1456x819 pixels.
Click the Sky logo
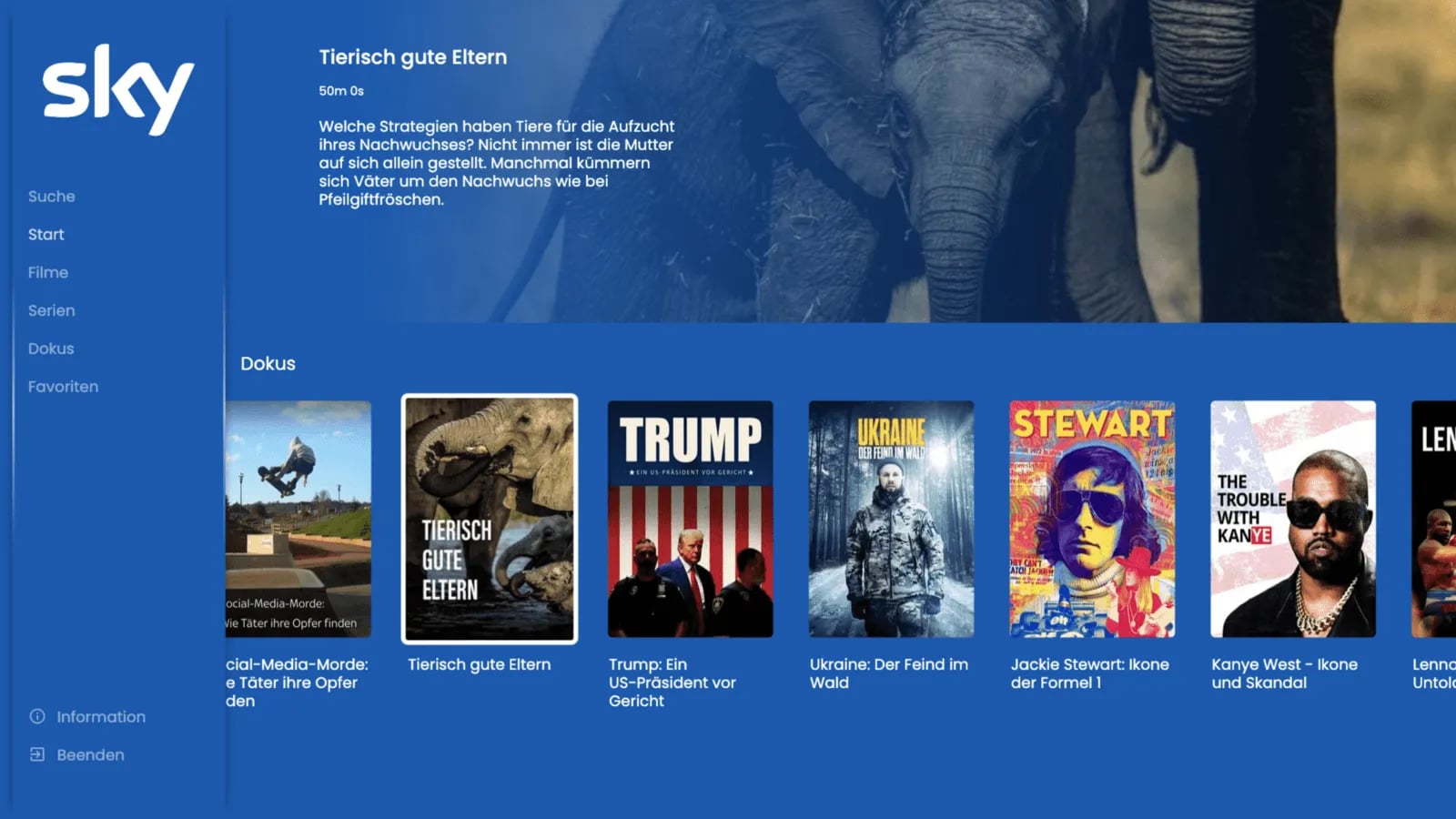(118, 88)
